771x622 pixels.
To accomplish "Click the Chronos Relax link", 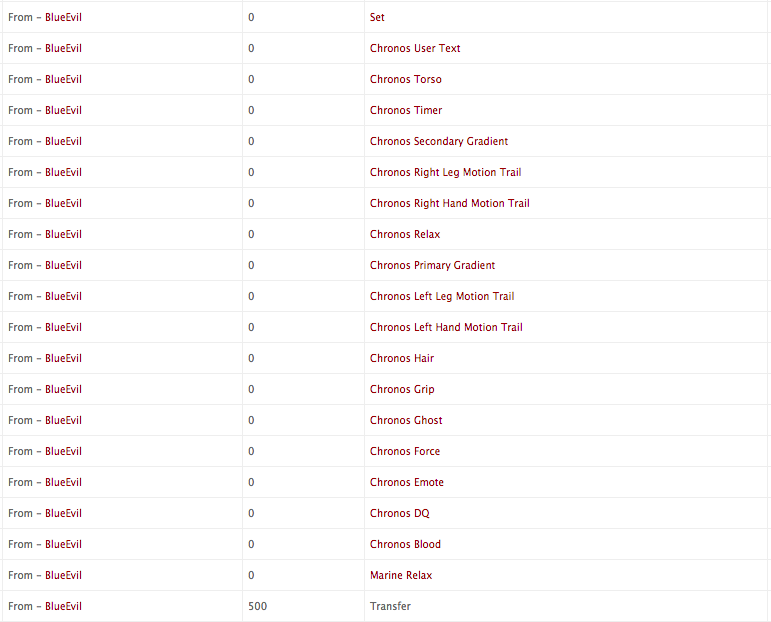I will pos(405,234).
